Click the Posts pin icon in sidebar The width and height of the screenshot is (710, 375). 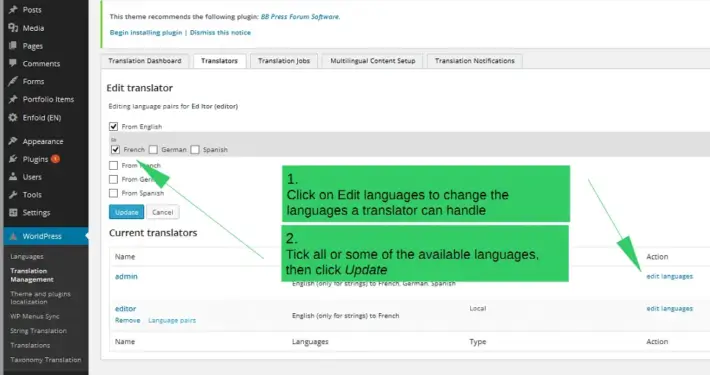pyautogui.click(x=13, y=10)
